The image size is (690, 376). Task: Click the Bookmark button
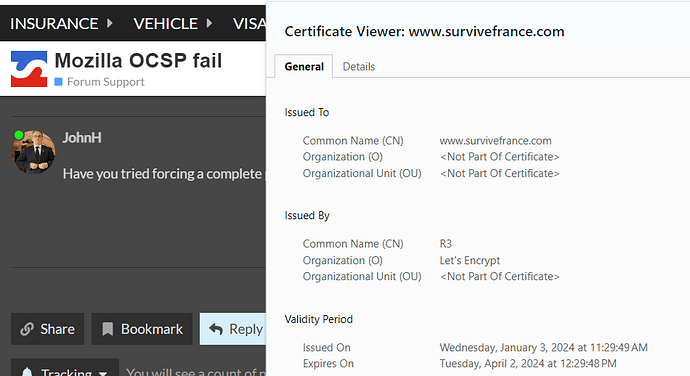tap(142, 329)
